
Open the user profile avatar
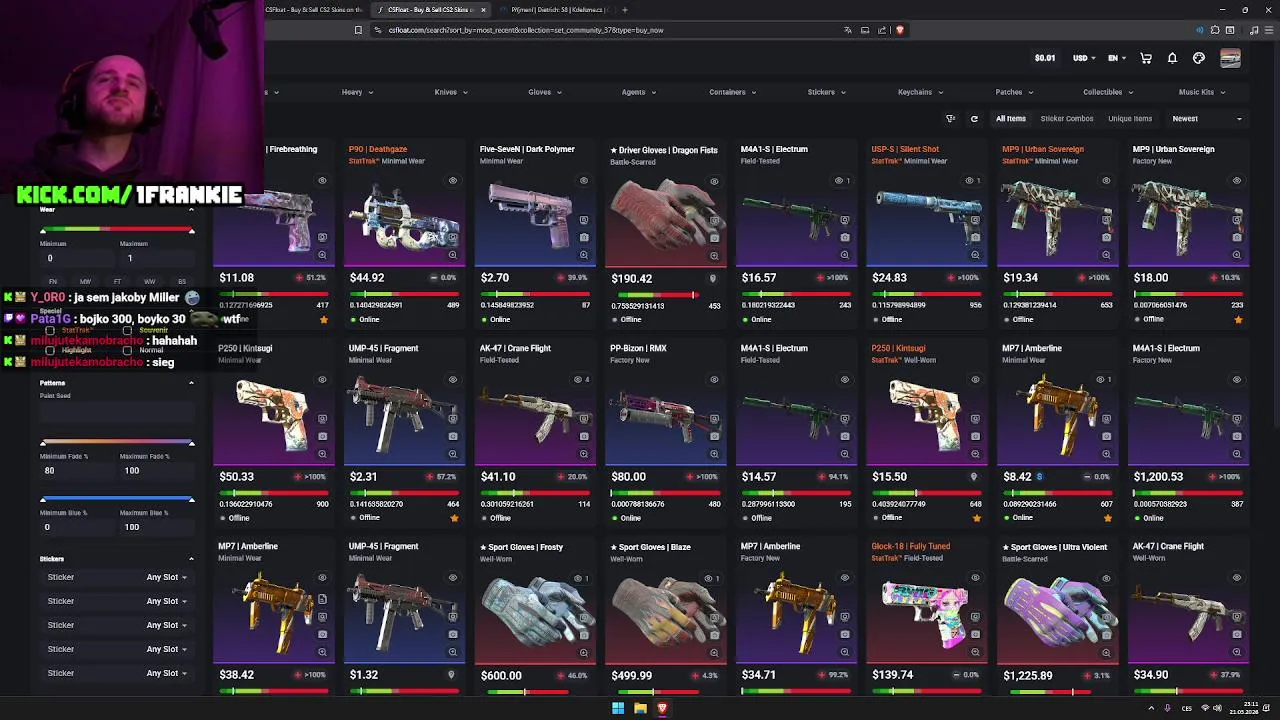coord(1230,58)
